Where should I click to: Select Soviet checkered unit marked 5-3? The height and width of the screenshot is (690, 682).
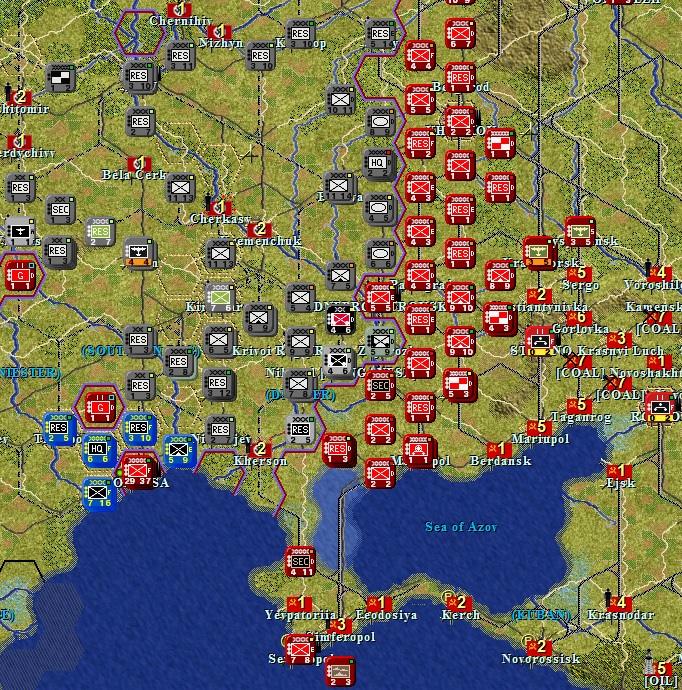[x=460, y=386]
